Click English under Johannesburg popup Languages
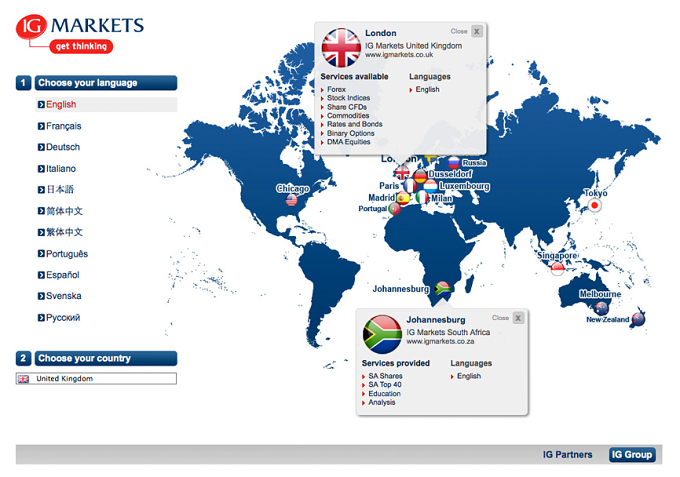 (468, 376)
